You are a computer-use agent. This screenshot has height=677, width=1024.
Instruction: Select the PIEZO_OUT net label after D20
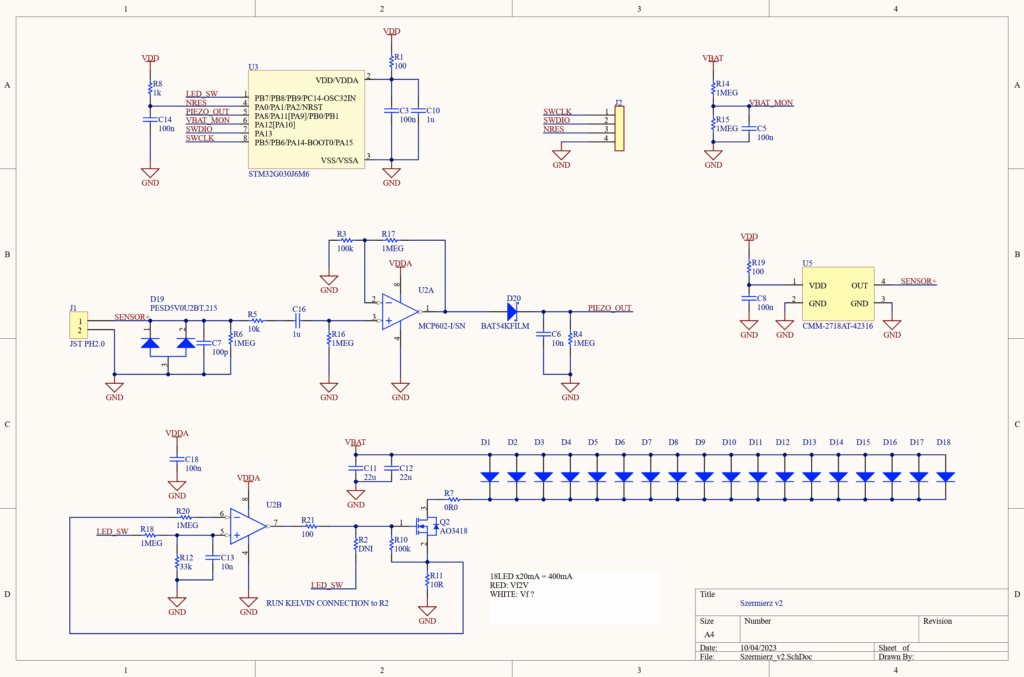coord(609,308)
